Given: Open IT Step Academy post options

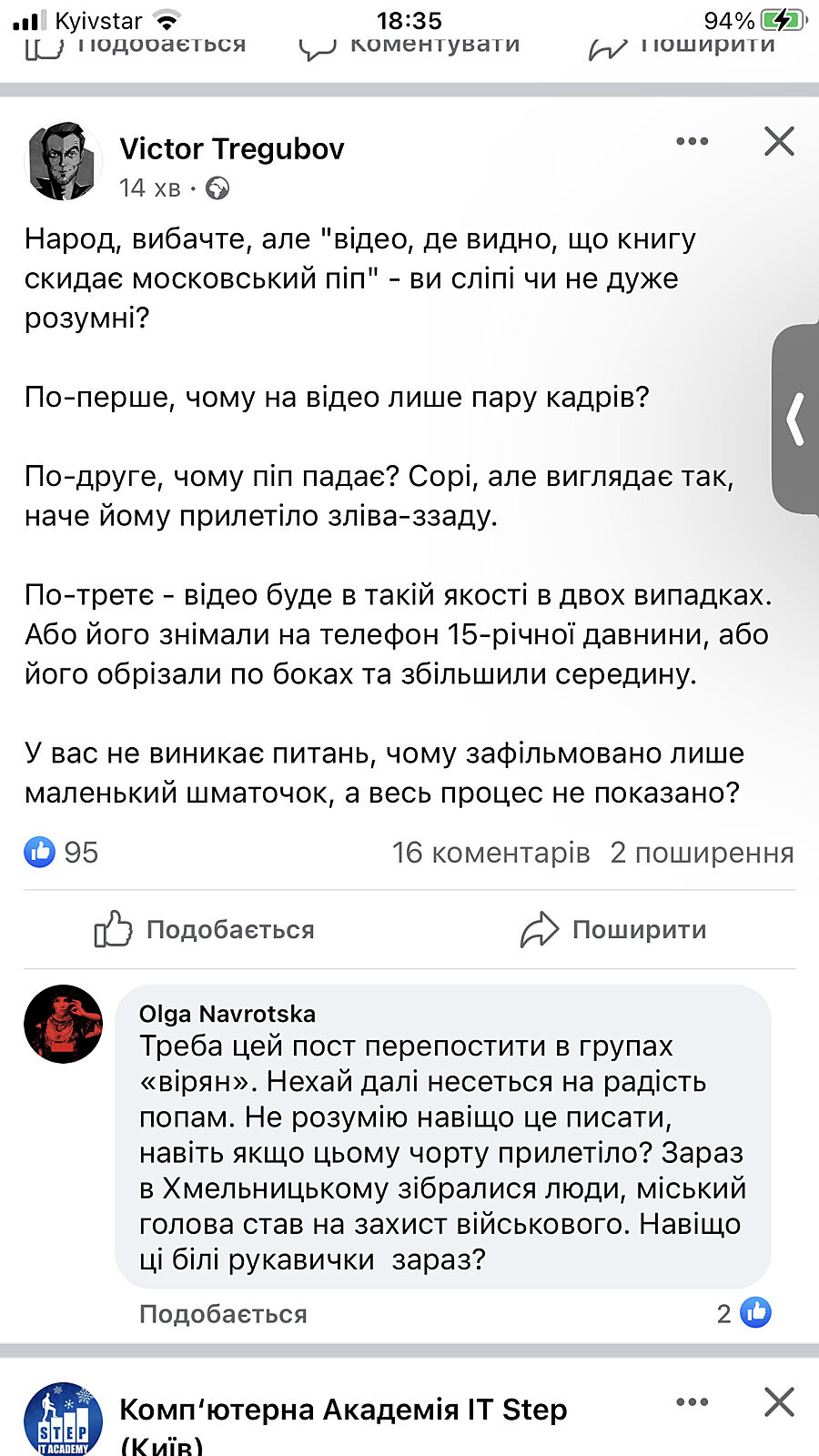Looking at the screenshot, I should (x=692, y=1402).
